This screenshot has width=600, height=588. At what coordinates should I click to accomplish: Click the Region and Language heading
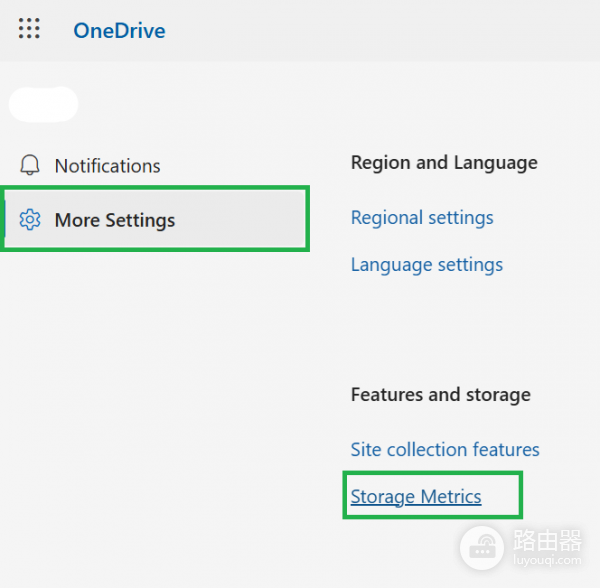click(x=444, y=163)
